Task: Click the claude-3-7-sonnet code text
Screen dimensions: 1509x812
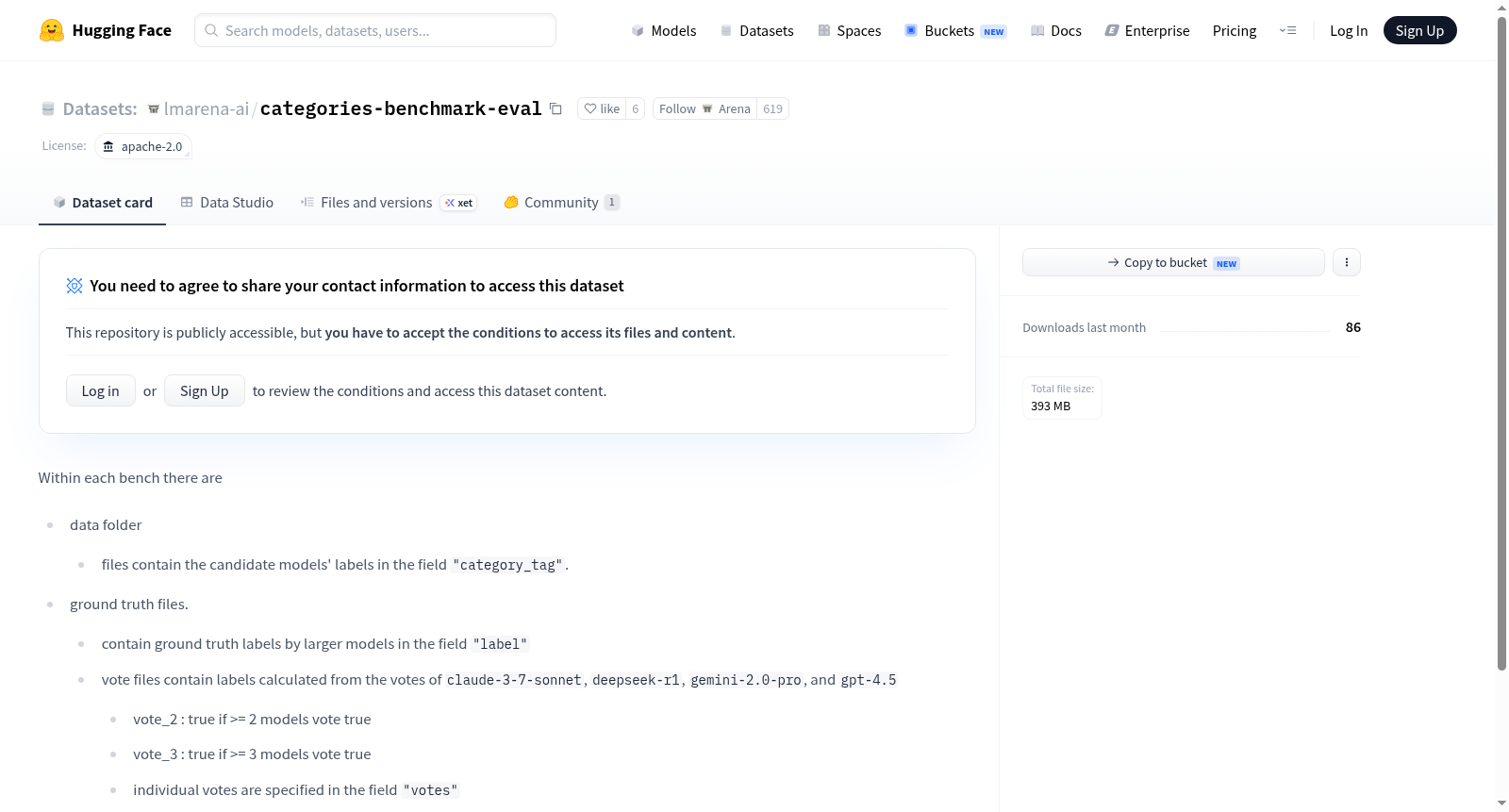Action: 514,680
